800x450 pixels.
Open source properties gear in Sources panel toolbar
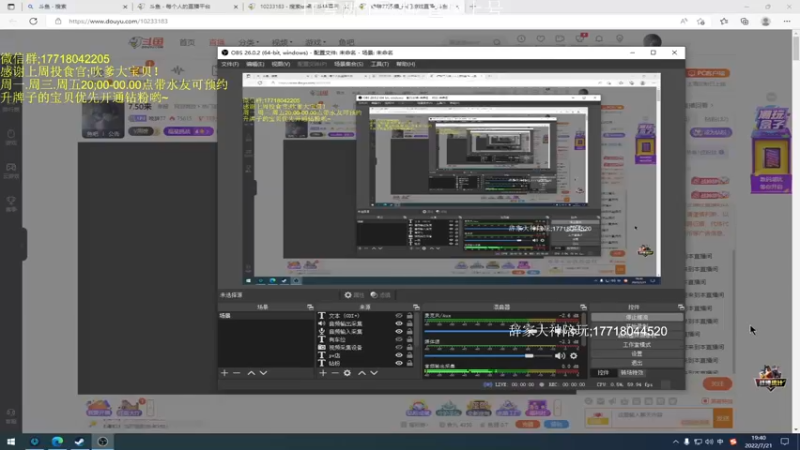point(347,373)
